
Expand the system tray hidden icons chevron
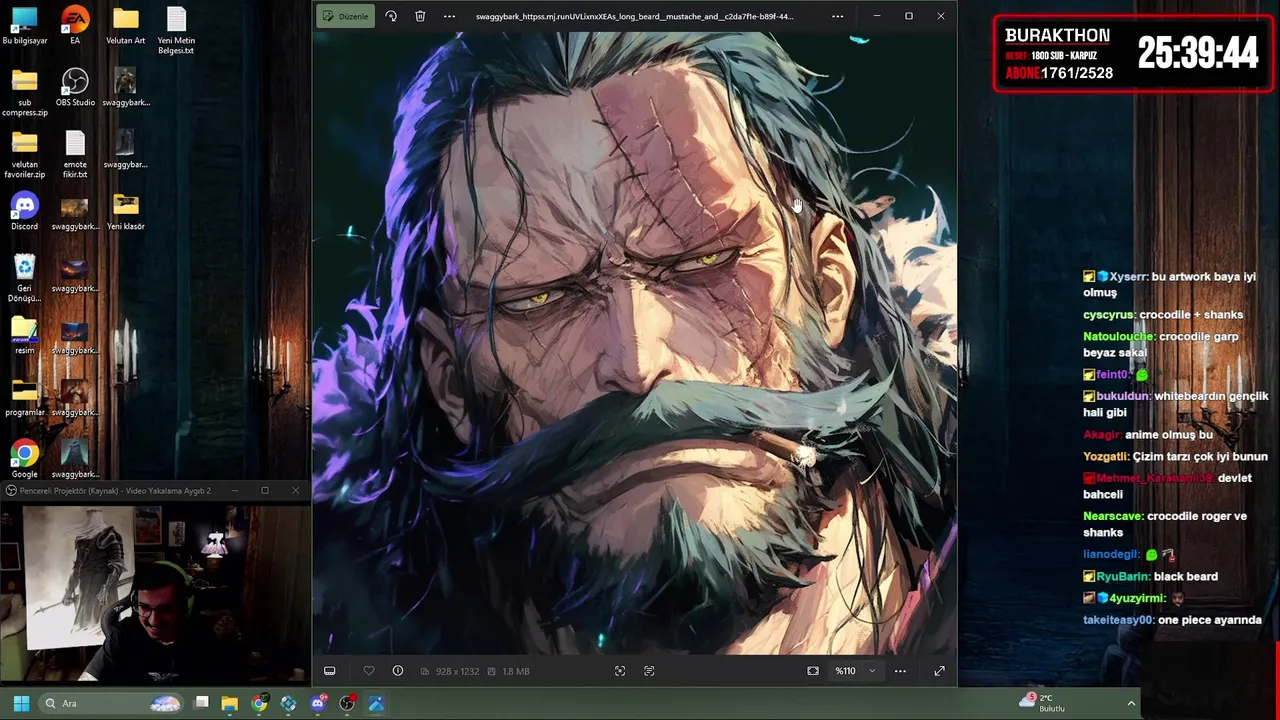[1131, 703]
